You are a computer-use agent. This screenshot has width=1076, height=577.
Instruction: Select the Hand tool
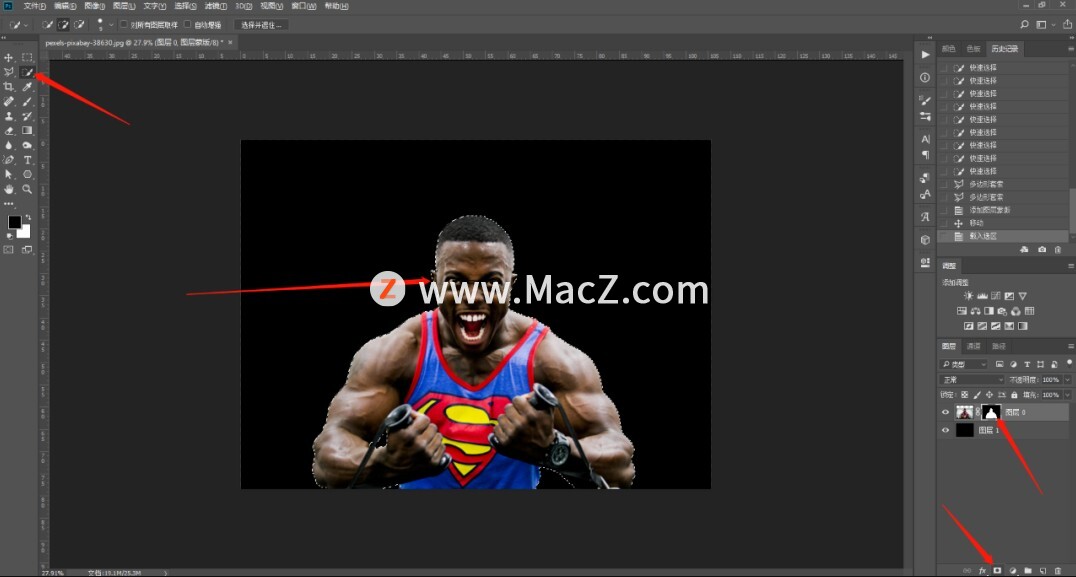tap(9, 189)
